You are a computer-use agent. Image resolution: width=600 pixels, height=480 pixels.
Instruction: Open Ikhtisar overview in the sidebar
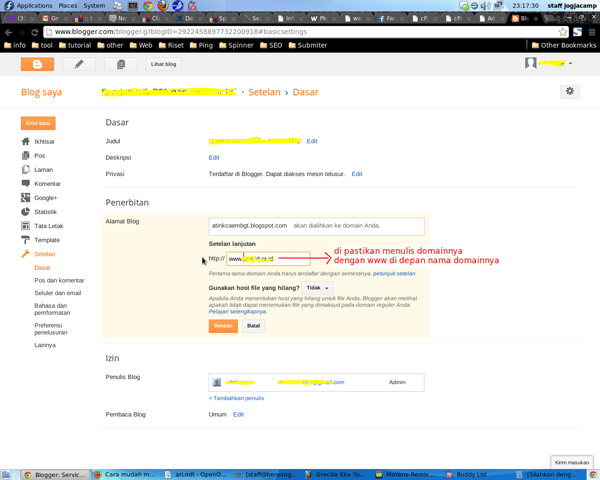[44, 142]
